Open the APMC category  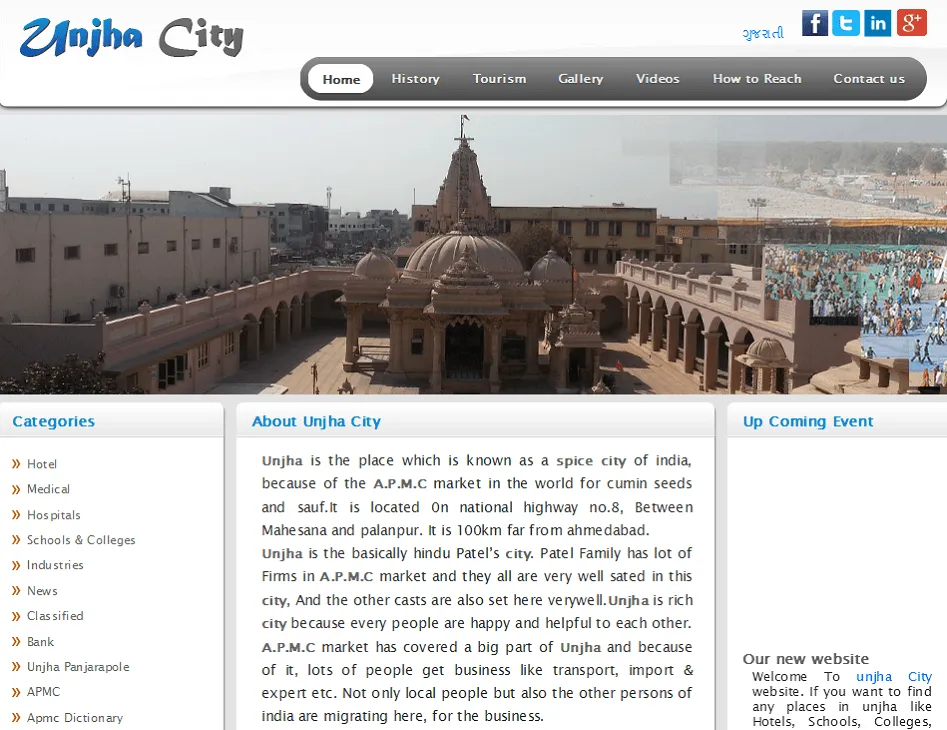pyautogui.click(x=43, y=692)
